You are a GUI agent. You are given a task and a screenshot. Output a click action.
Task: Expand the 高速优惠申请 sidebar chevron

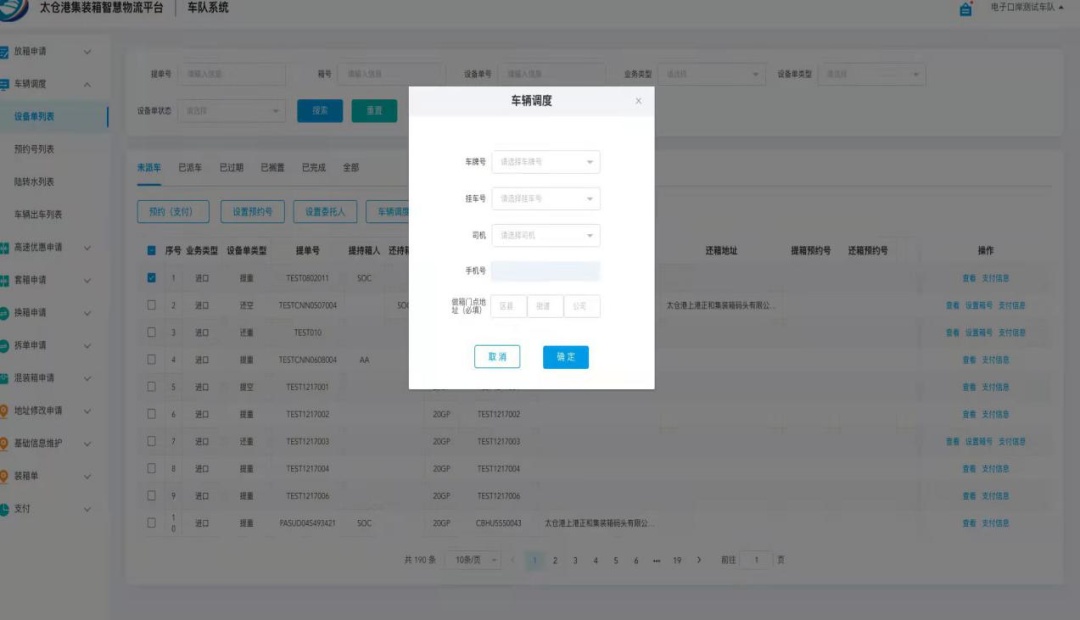[87, 248]
